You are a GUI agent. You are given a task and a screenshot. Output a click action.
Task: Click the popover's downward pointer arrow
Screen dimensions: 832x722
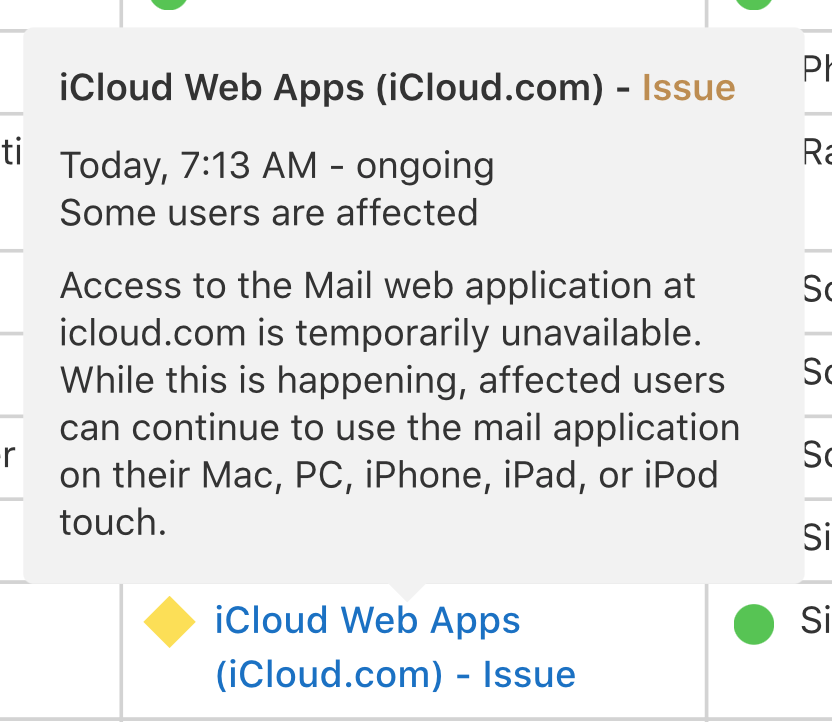(411, 591)
